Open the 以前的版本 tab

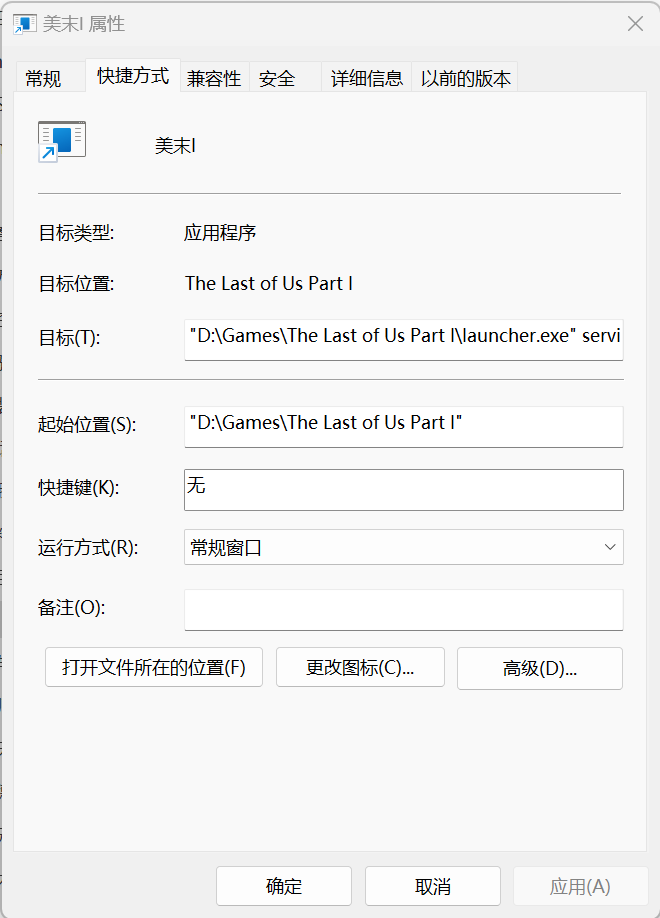465,75
